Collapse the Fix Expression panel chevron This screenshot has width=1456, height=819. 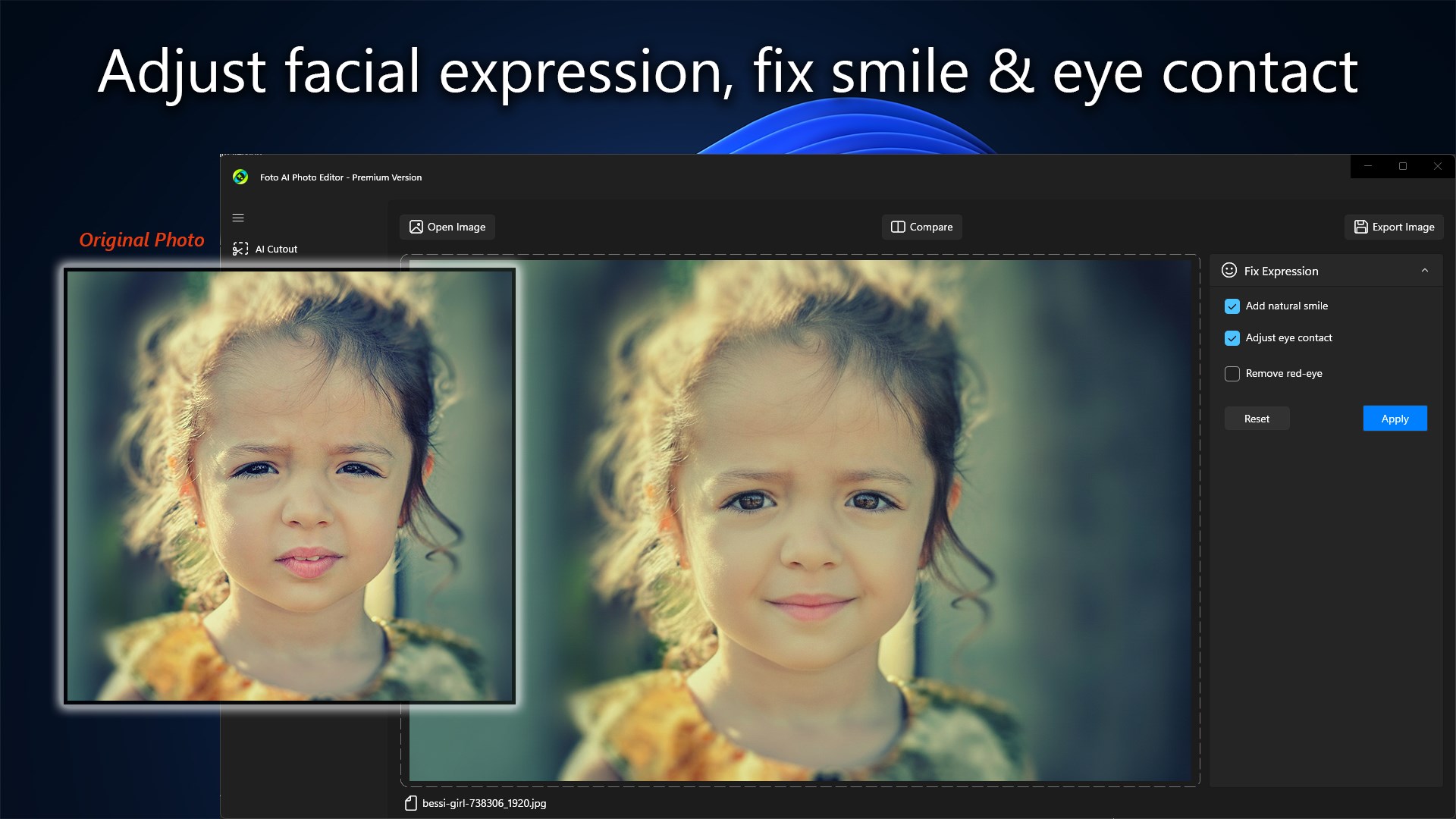tap(1425, 271)
